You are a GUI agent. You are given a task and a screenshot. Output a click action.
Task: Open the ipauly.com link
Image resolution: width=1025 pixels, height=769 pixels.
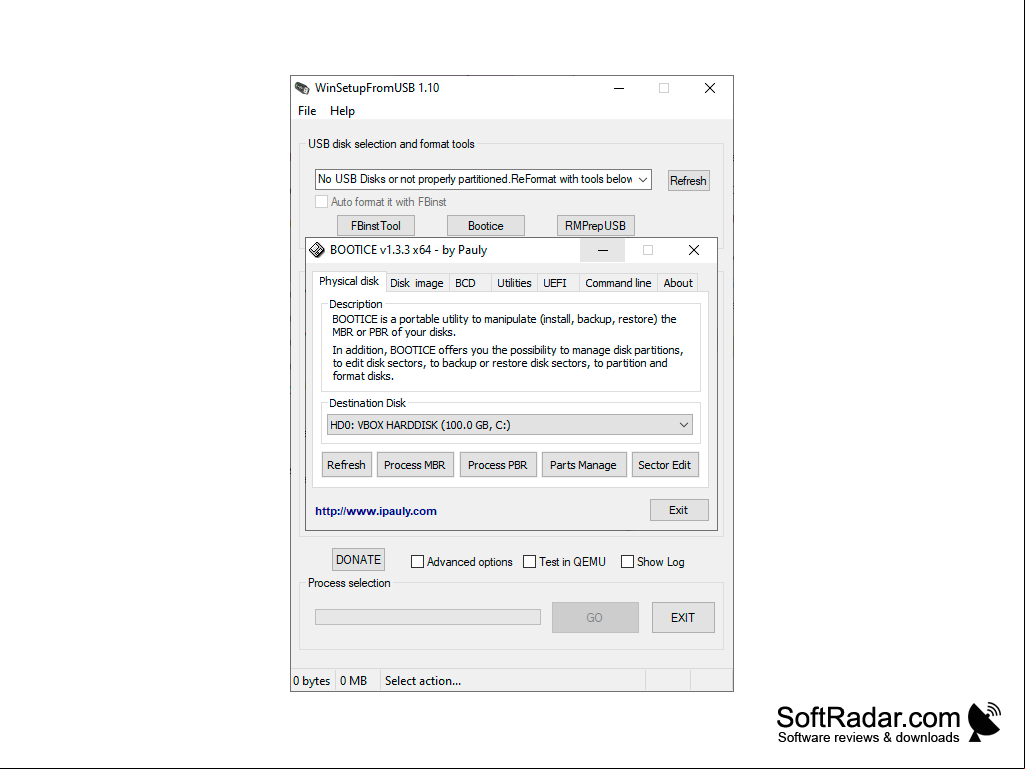(x=376, y=511)
